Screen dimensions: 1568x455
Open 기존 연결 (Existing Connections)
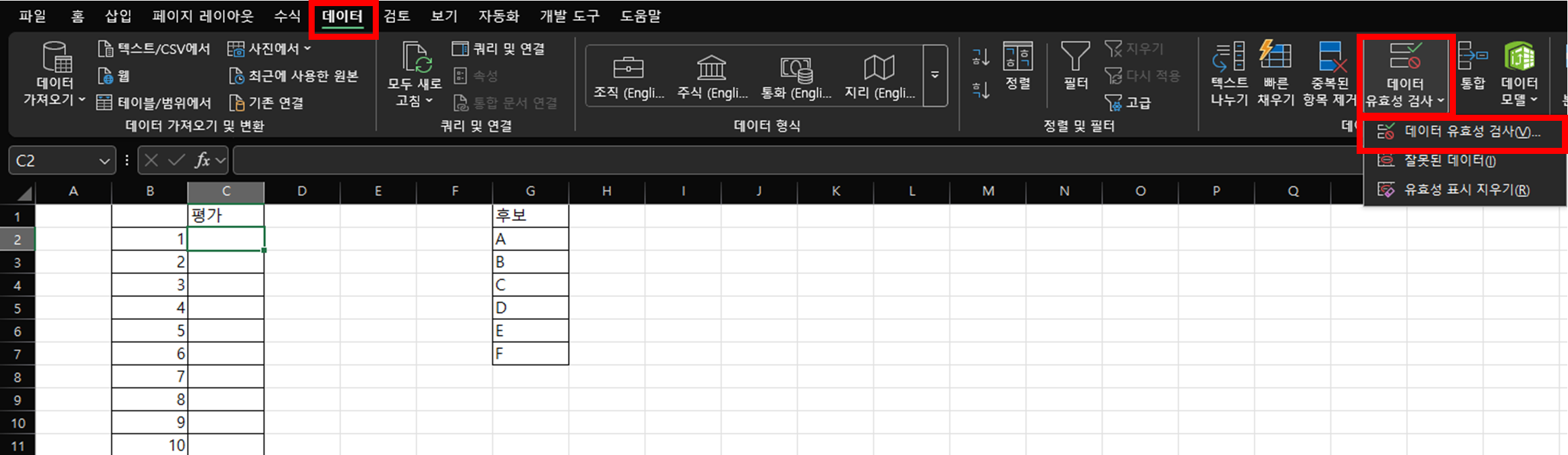click(267, 103)
